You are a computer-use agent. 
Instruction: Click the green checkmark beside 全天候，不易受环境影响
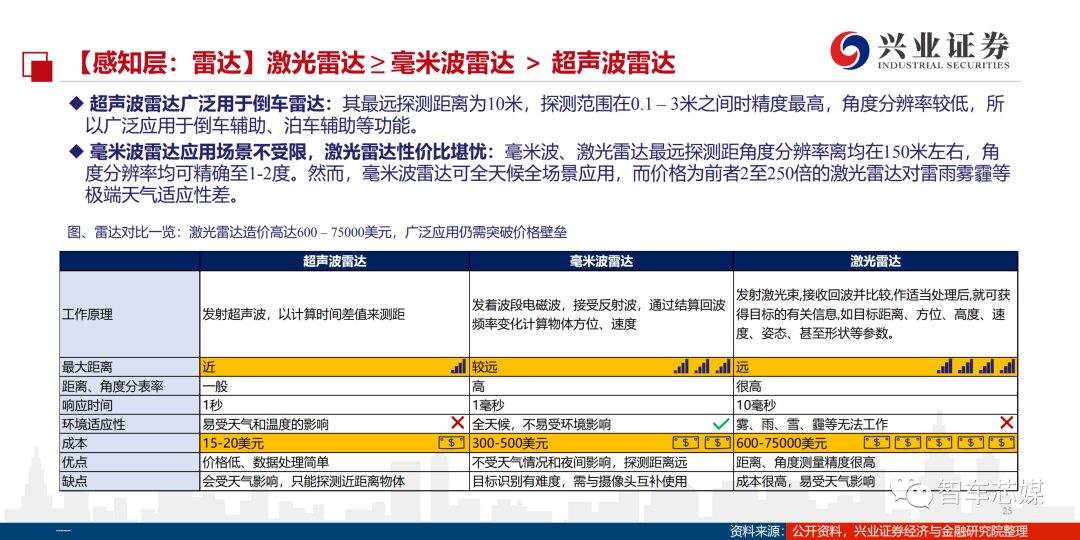pyautogui.click(x=720, y=424)
